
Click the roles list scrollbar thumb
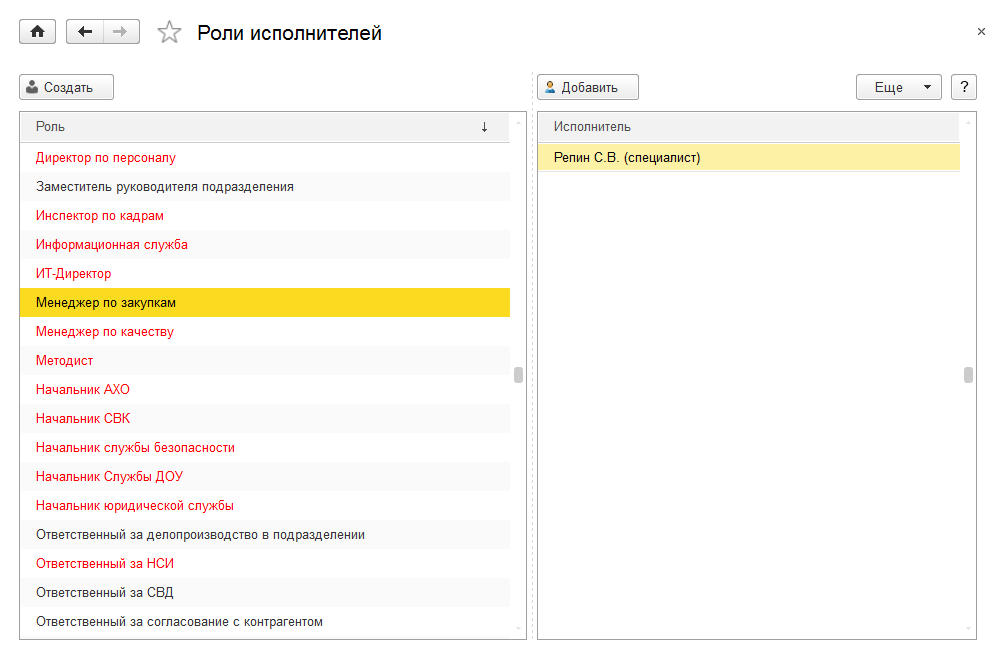[x=518, y=375]
